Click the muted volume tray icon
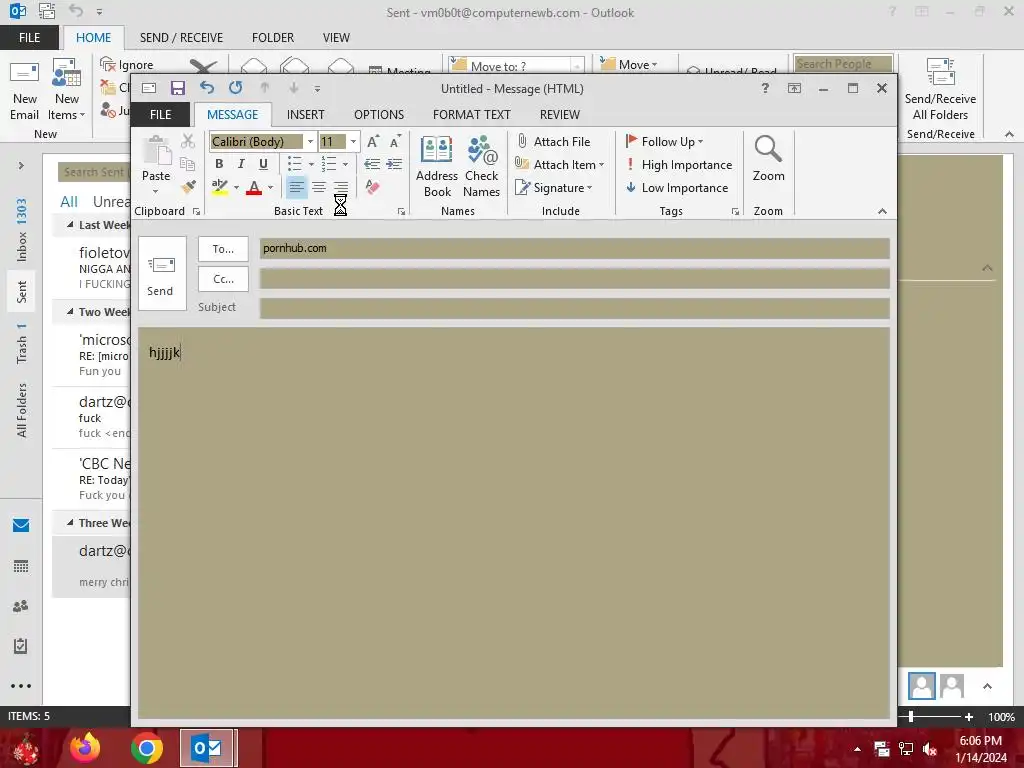The image size is (1024, 768). (930, 748)
